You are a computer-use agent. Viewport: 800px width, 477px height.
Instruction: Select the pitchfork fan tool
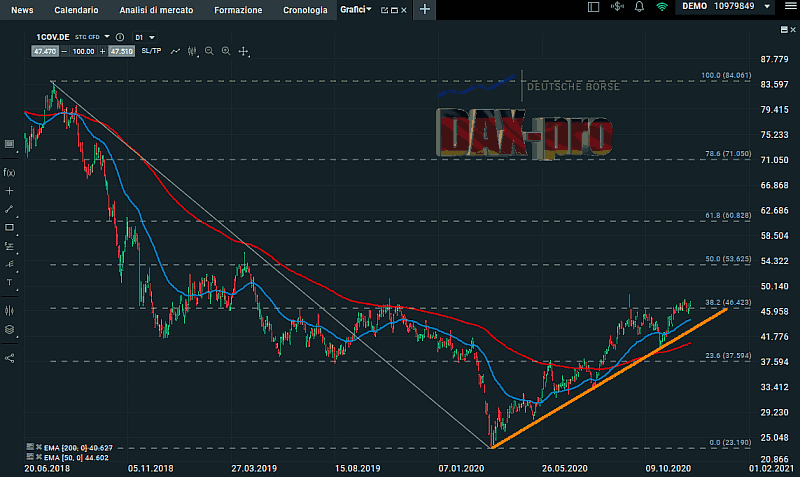9,264
